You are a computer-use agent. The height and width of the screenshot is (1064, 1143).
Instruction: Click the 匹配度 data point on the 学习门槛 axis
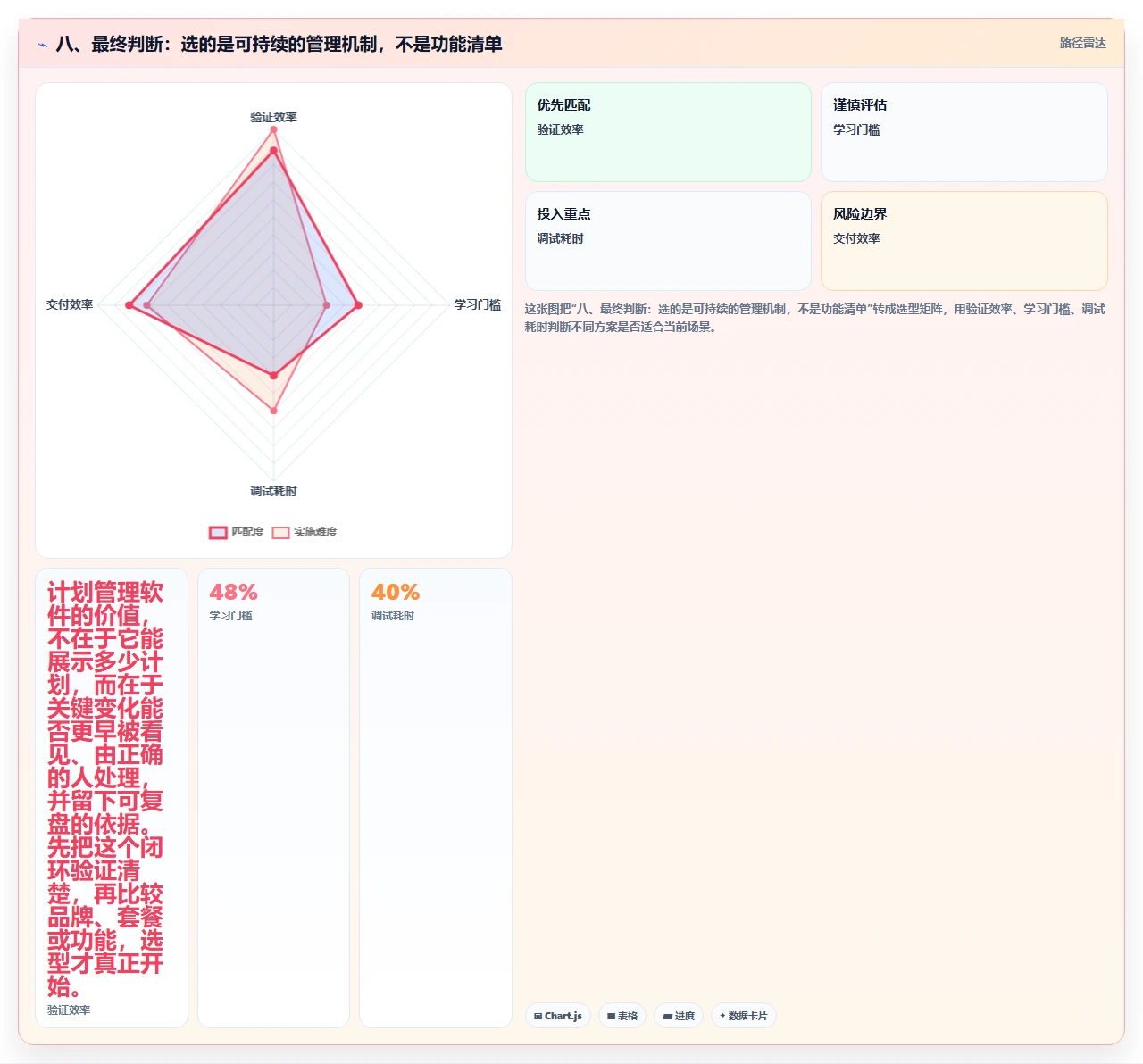point(358,305)
